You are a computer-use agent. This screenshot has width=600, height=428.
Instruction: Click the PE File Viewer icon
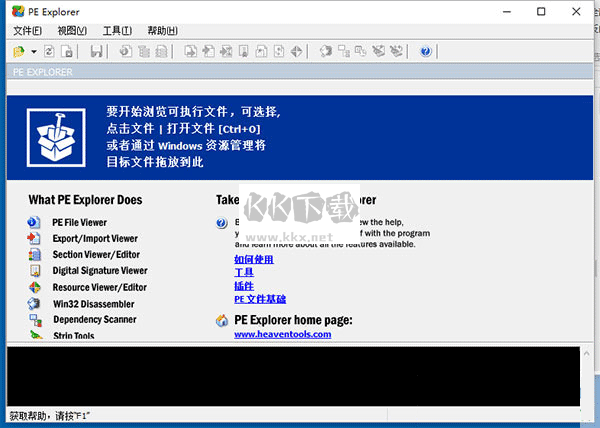click(35, 223)
